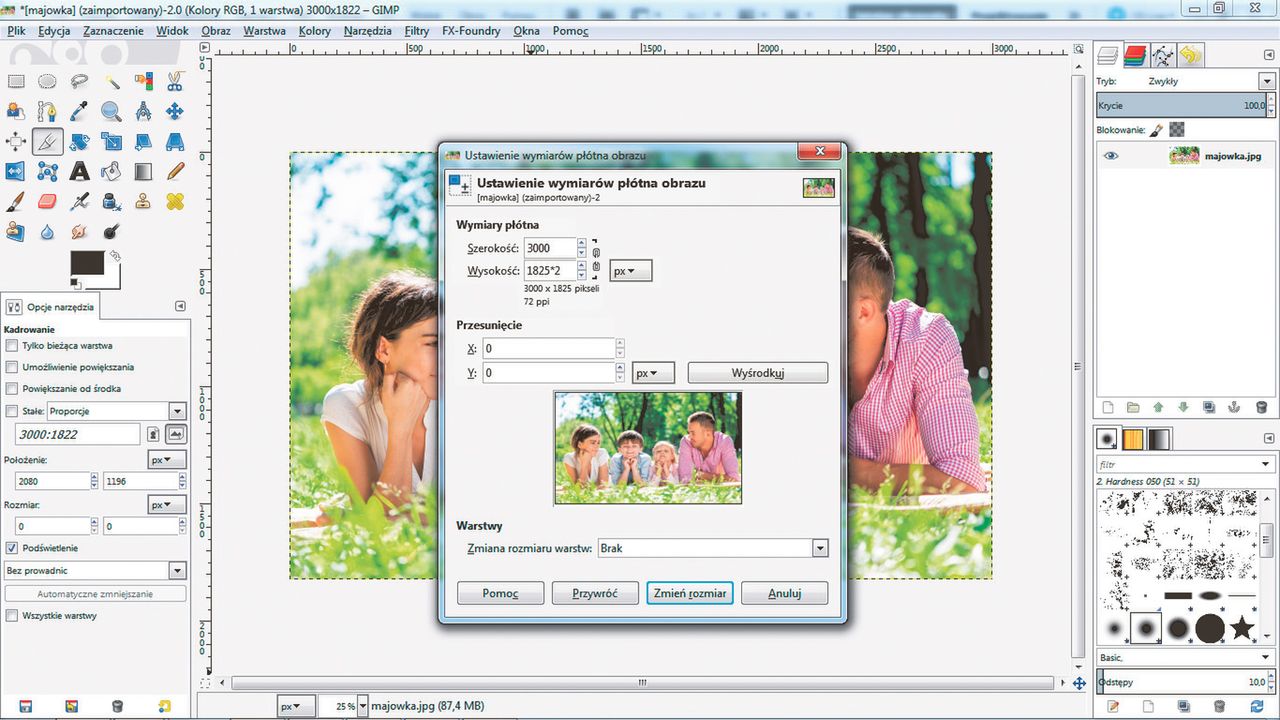Enable 'Powiększanie od środka' checkbox

click(12, 388)
